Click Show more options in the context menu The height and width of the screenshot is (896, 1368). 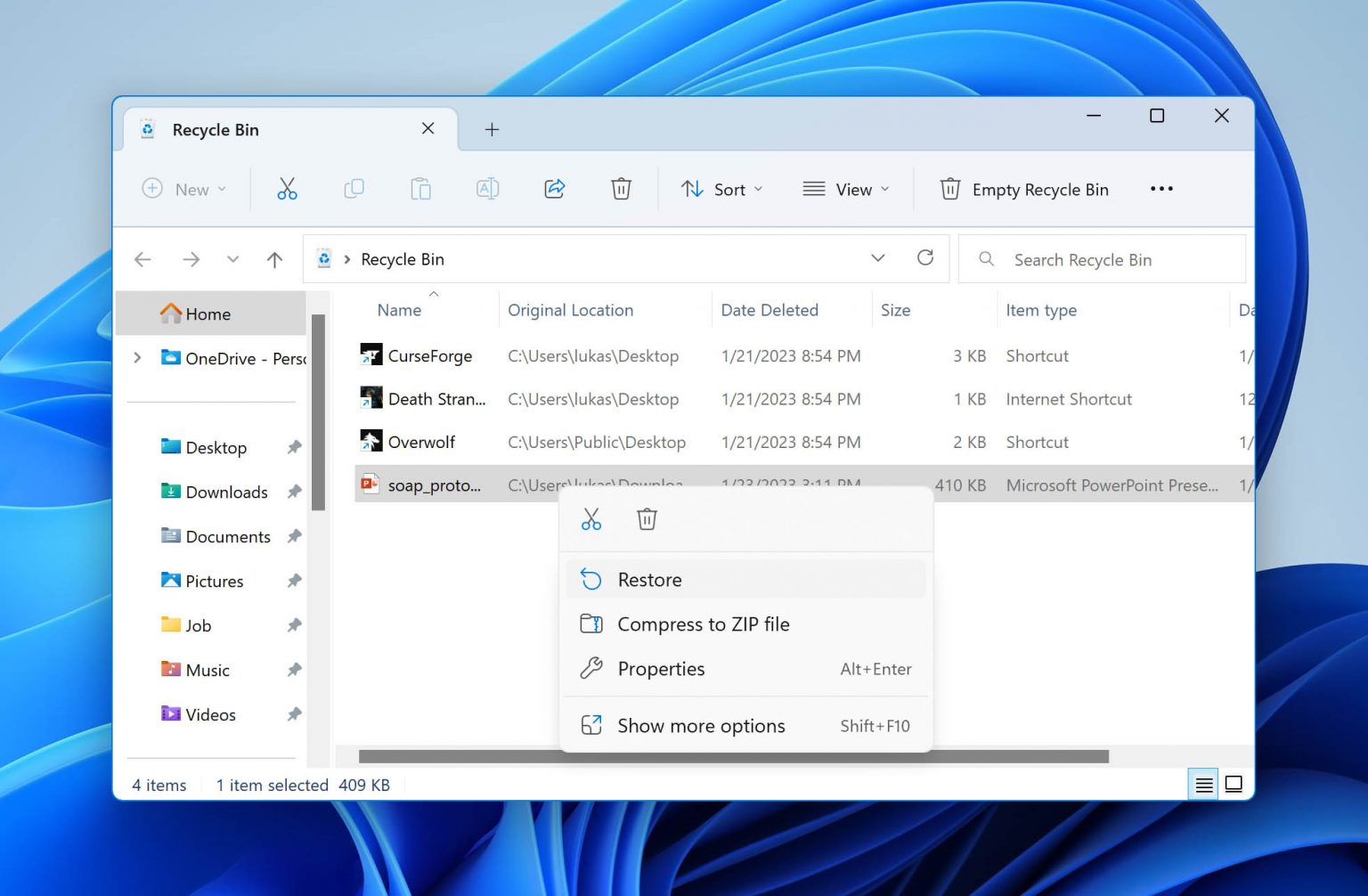point(700,725)
